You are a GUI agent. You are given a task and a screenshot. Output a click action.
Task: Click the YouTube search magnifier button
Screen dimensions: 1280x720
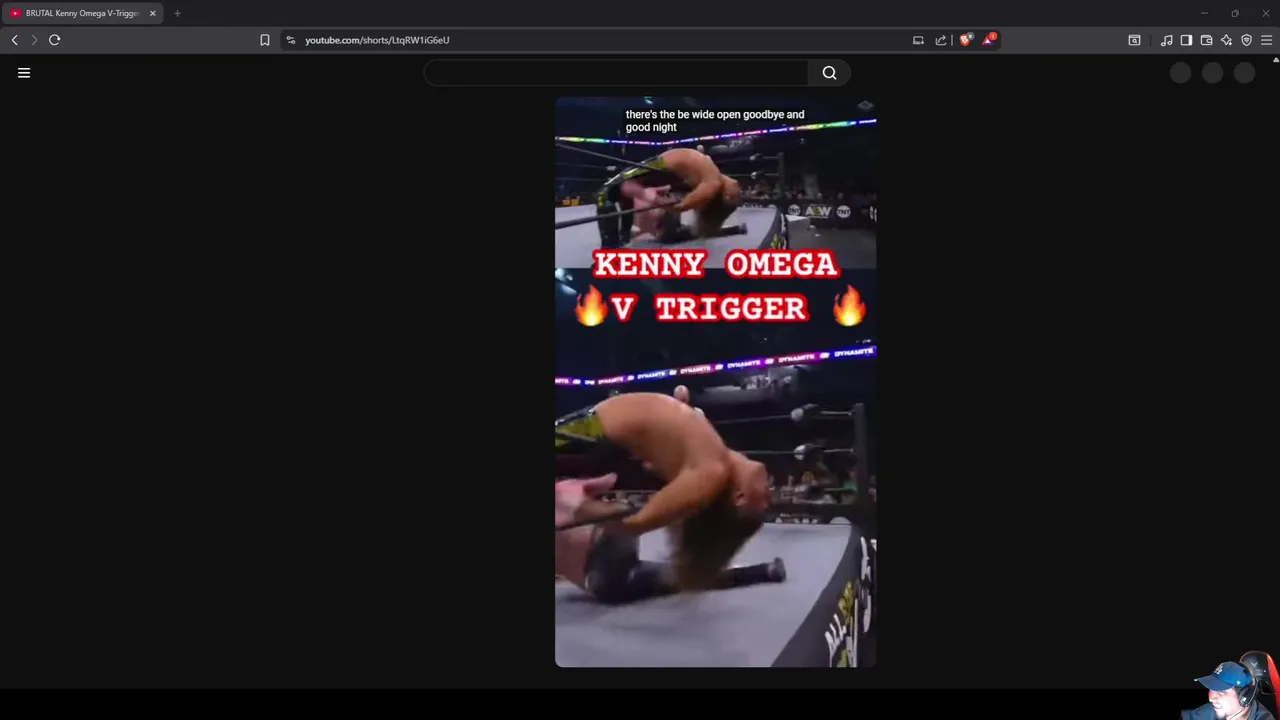click(x=829, y=73)
